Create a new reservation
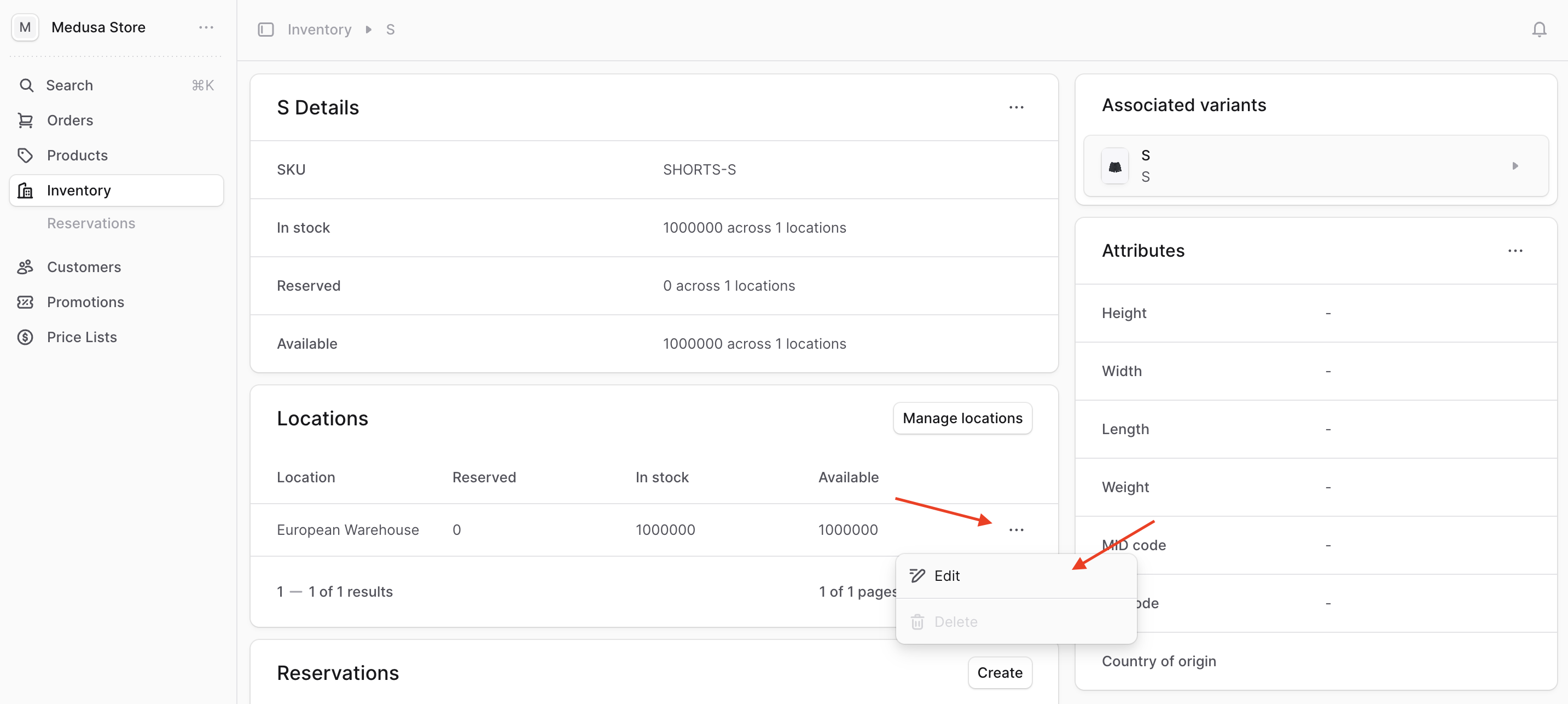Viewport: 1568px width, 704px height. 1000,672
